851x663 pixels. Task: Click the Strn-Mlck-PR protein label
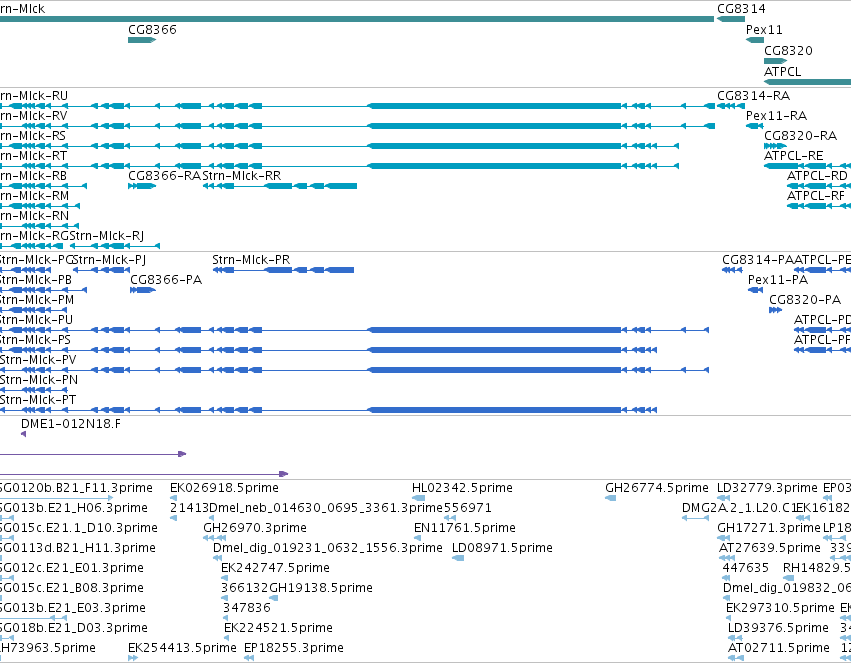251,260
